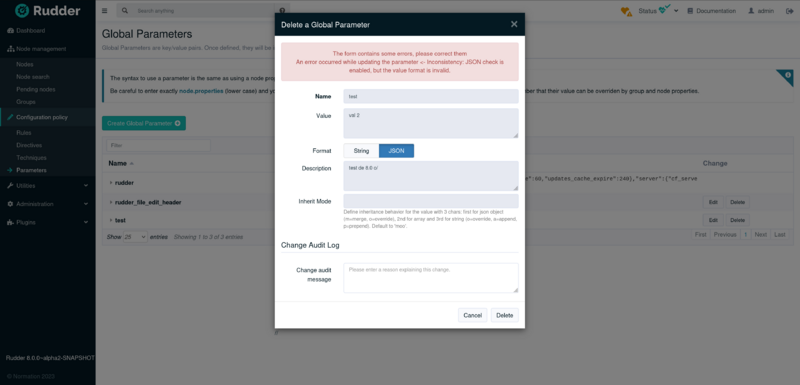Screen dimensions: 800x385
Task: Edit the rudder_file_edit_header parameter
Action: click(713, 202)
